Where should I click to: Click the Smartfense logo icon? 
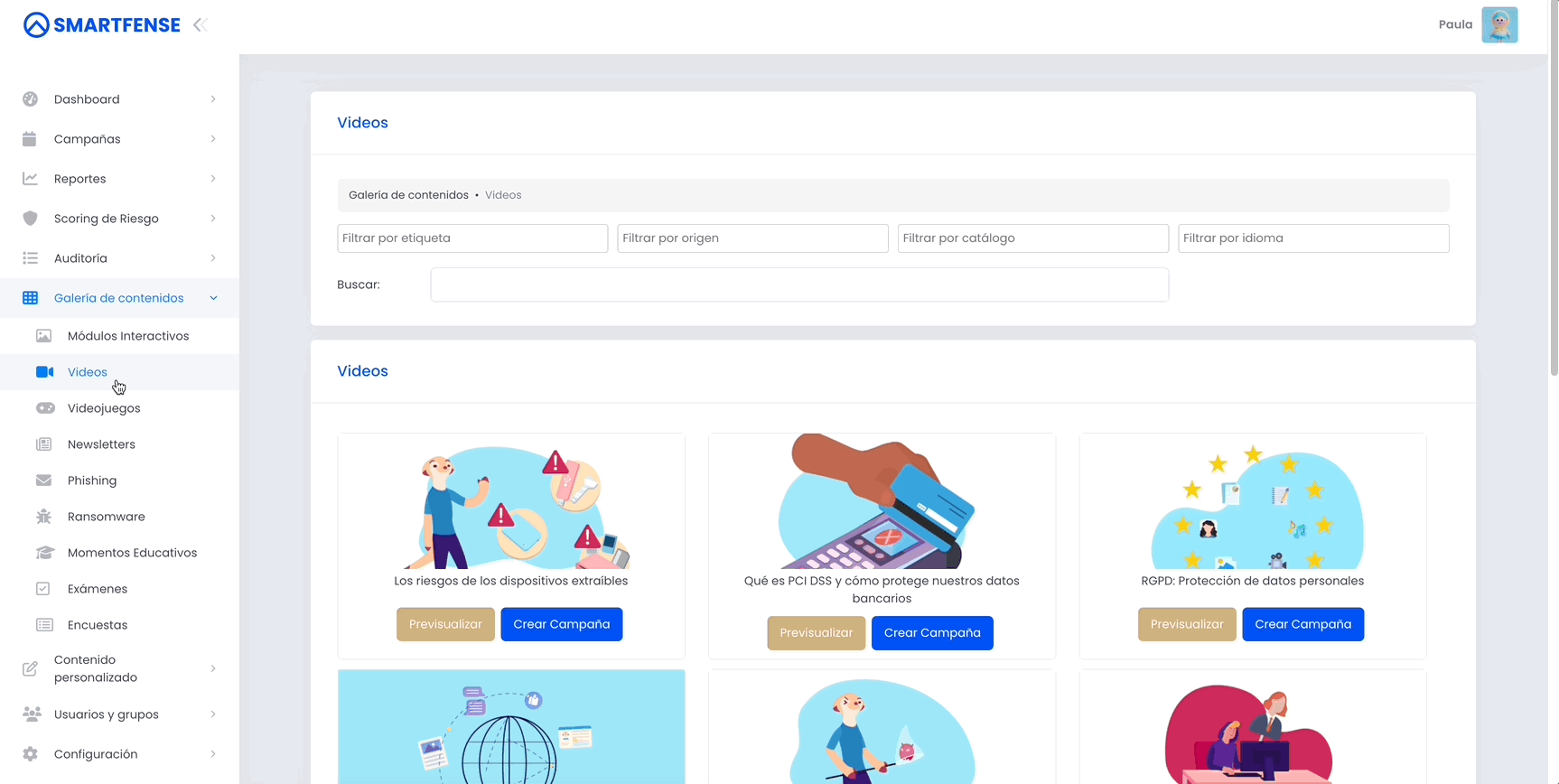36,25
